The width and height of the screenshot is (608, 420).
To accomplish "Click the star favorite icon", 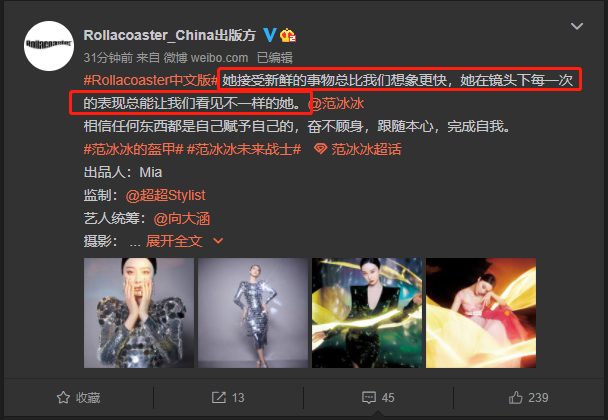I will [x=63, y=398].
